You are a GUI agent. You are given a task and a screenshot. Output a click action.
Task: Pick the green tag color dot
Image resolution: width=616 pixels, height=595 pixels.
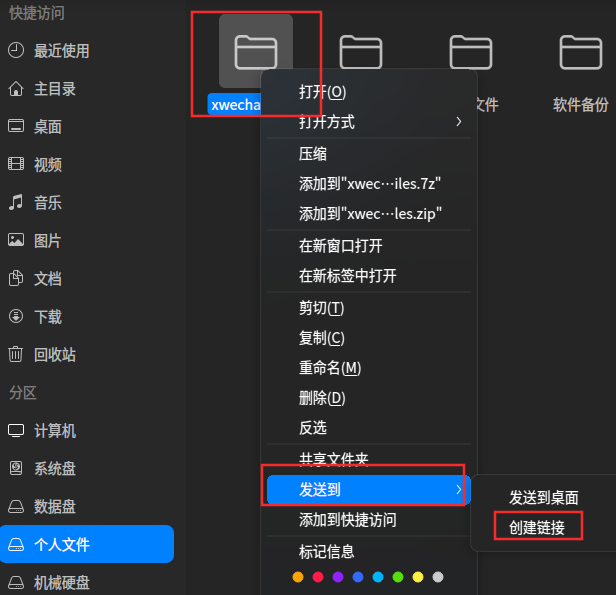pyautogui.click(x=398, y=577)
